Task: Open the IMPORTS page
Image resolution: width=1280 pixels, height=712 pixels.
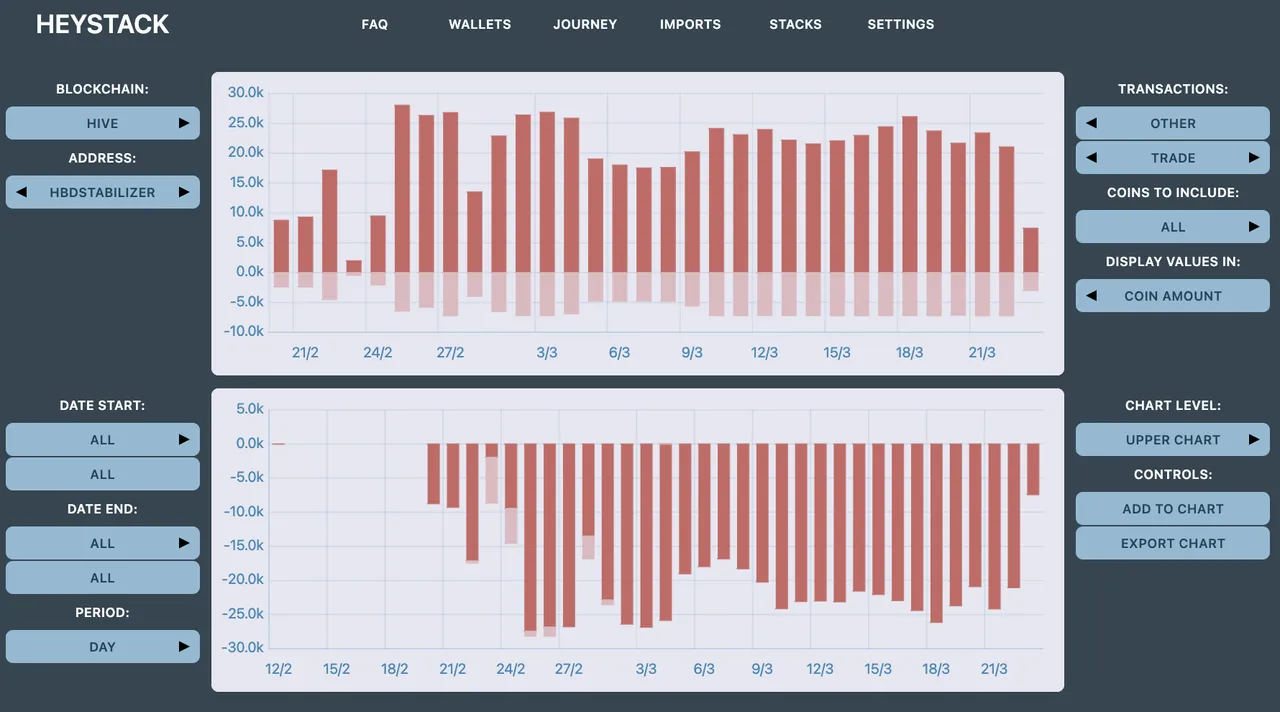Action: (690, 24)
